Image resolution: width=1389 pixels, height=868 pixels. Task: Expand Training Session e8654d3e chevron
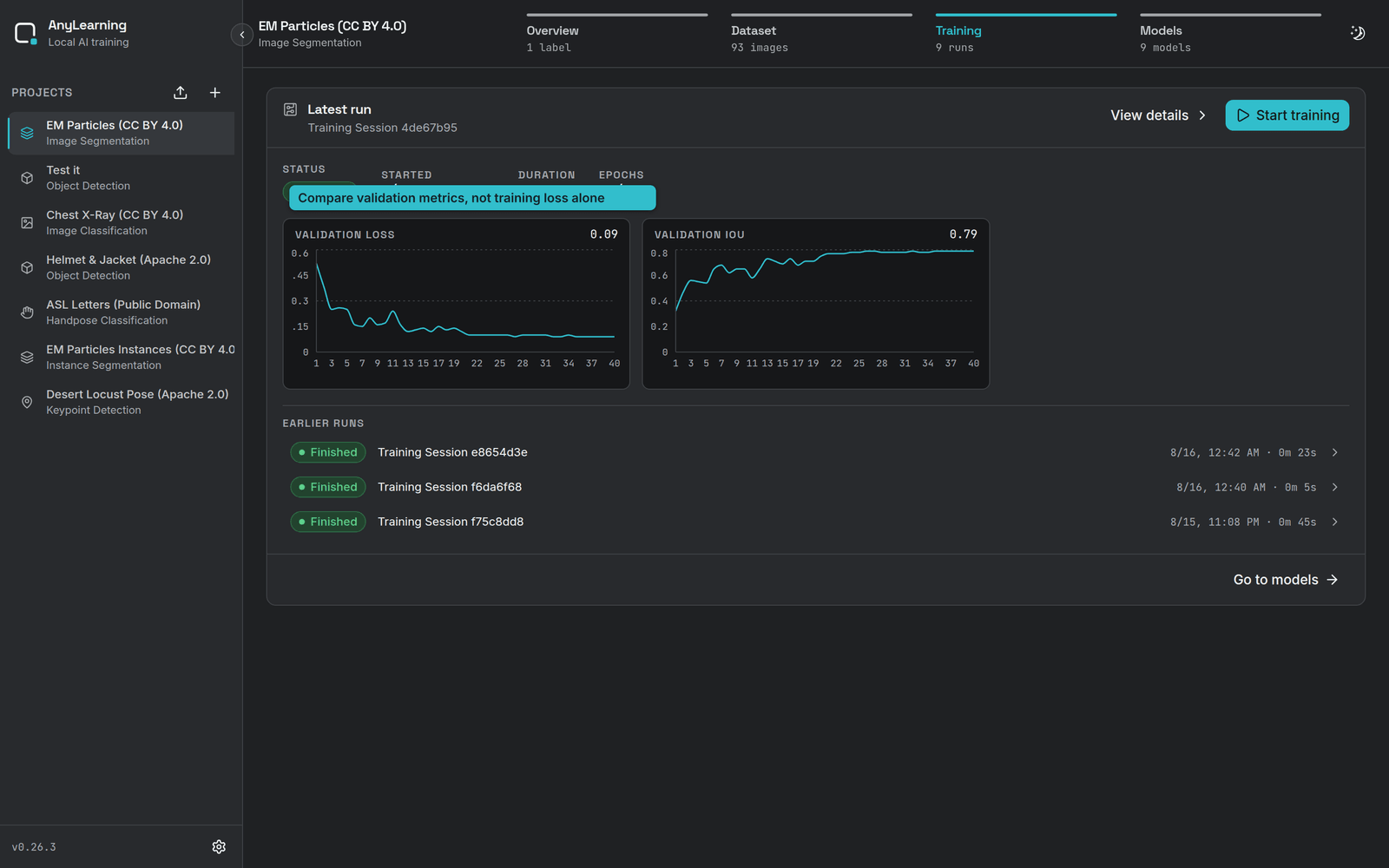click(x=1335, y=452)
